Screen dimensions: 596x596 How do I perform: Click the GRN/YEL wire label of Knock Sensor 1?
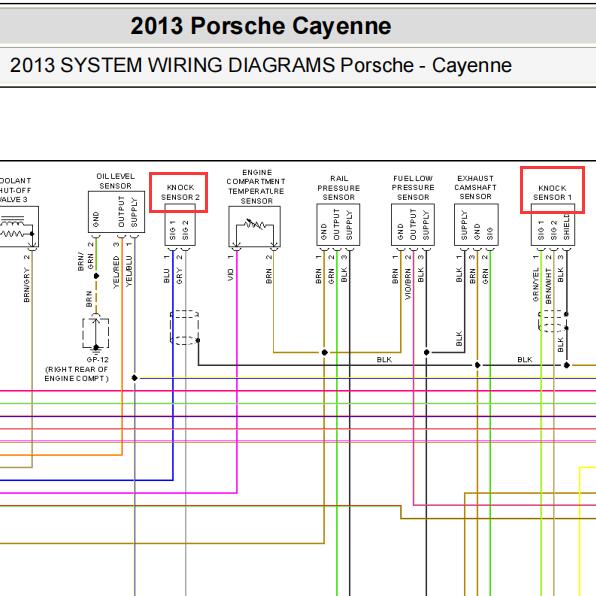pyautogui.click(x=536, y=284)
